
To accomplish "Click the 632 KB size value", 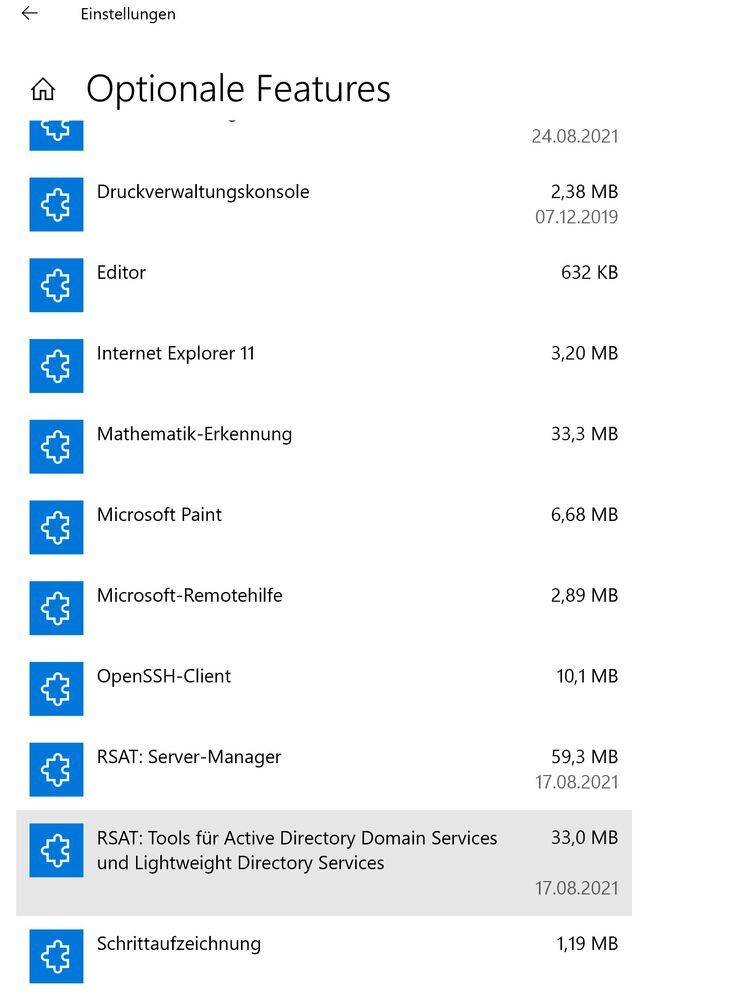I will [589, 273].
